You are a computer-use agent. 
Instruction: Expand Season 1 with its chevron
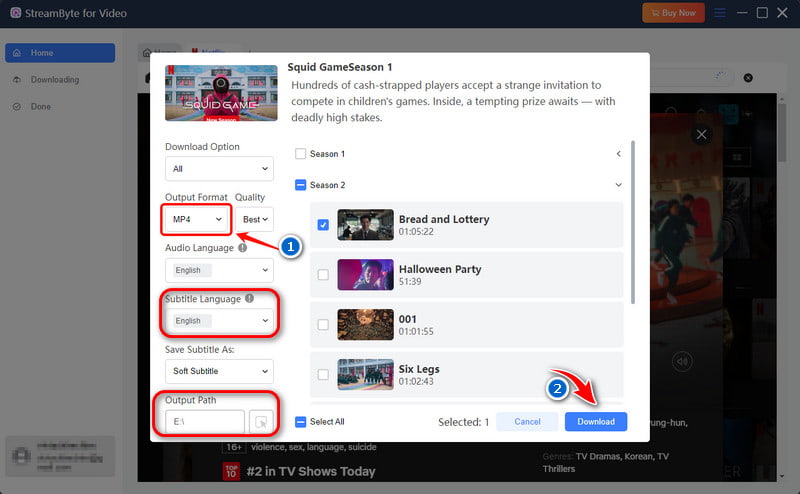[618, 154]
